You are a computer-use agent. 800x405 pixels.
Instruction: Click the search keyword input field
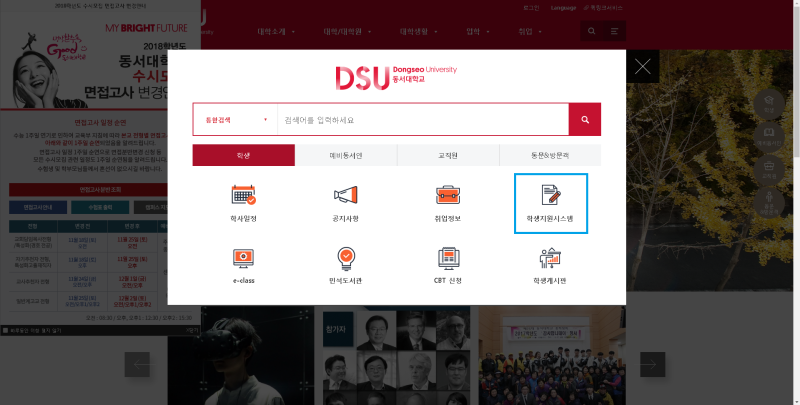click(423, 120)
